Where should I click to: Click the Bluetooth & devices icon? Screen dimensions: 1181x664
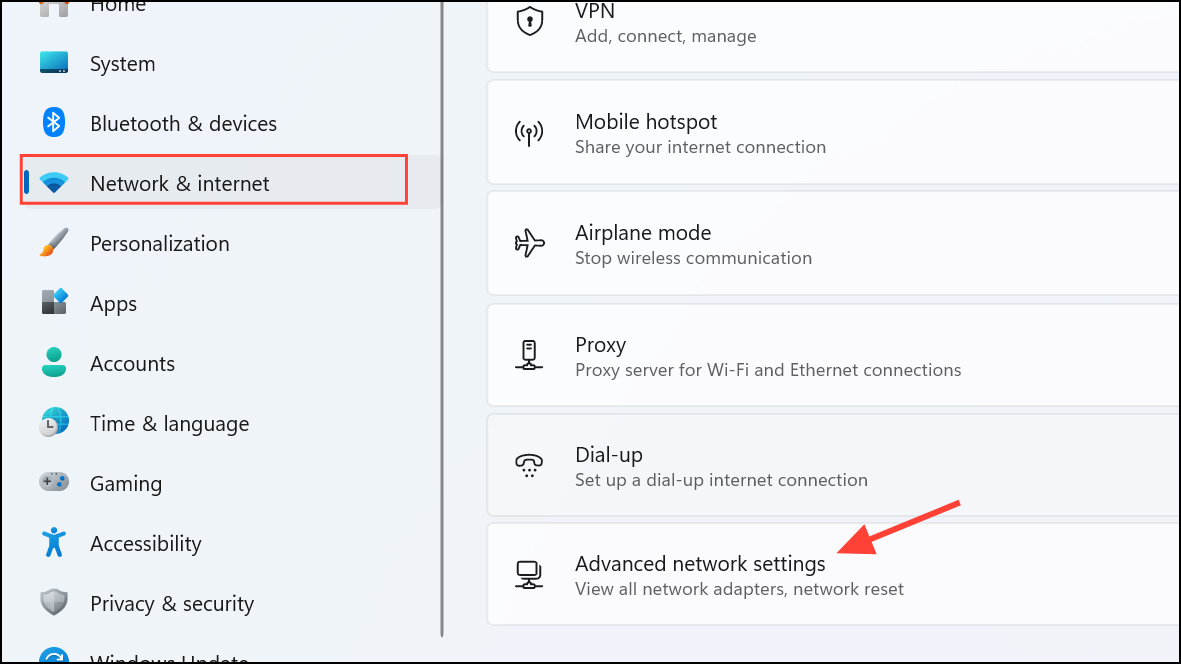tap(53, 123)
